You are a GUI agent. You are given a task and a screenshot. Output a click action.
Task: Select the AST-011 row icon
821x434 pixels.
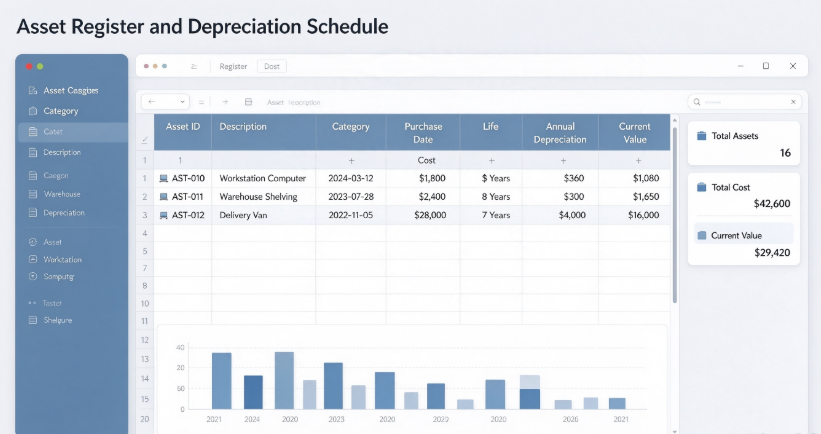(x=163, y=197)
